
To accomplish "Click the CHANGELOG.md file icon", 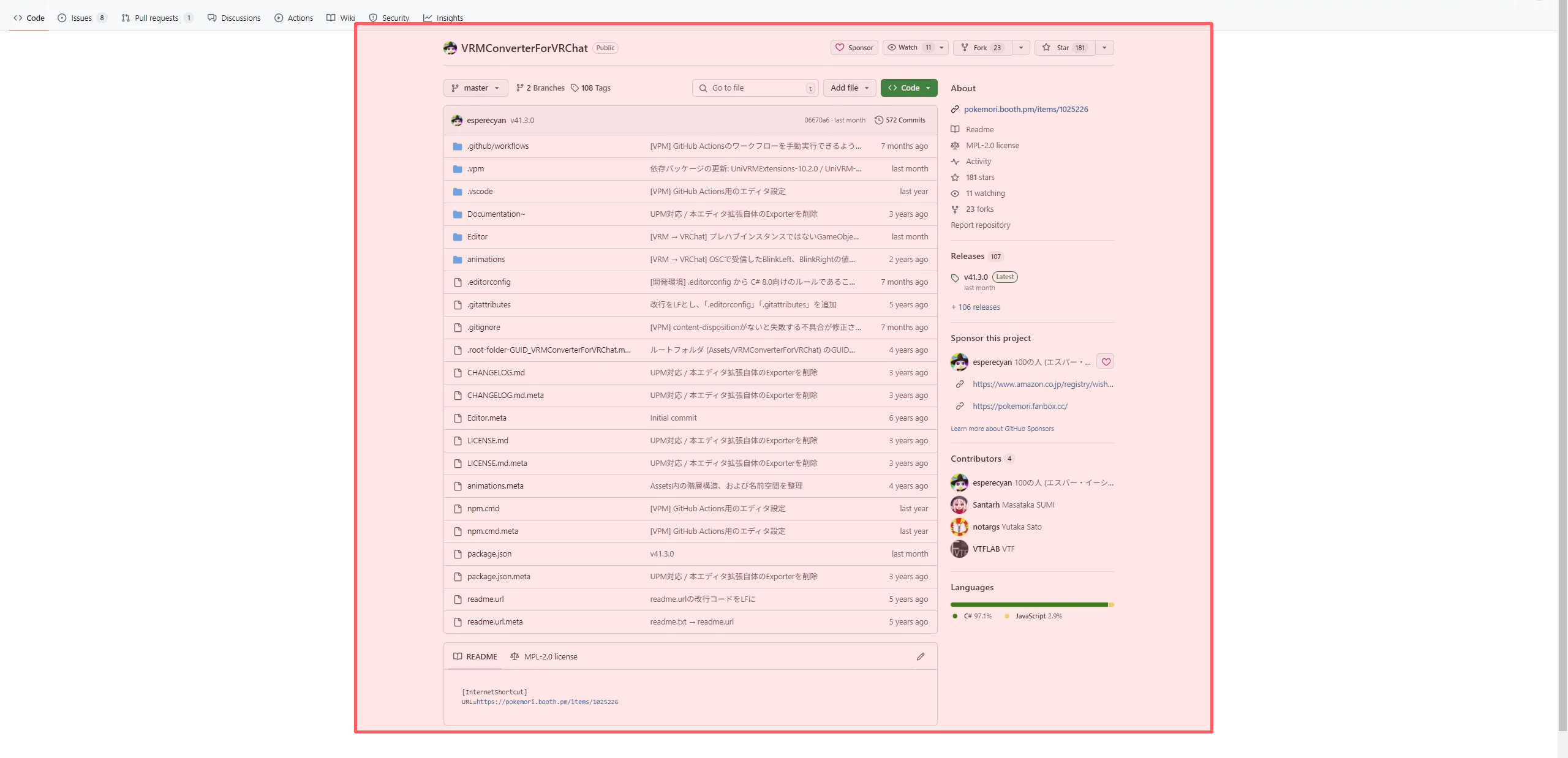I will [x=458, y=373].
